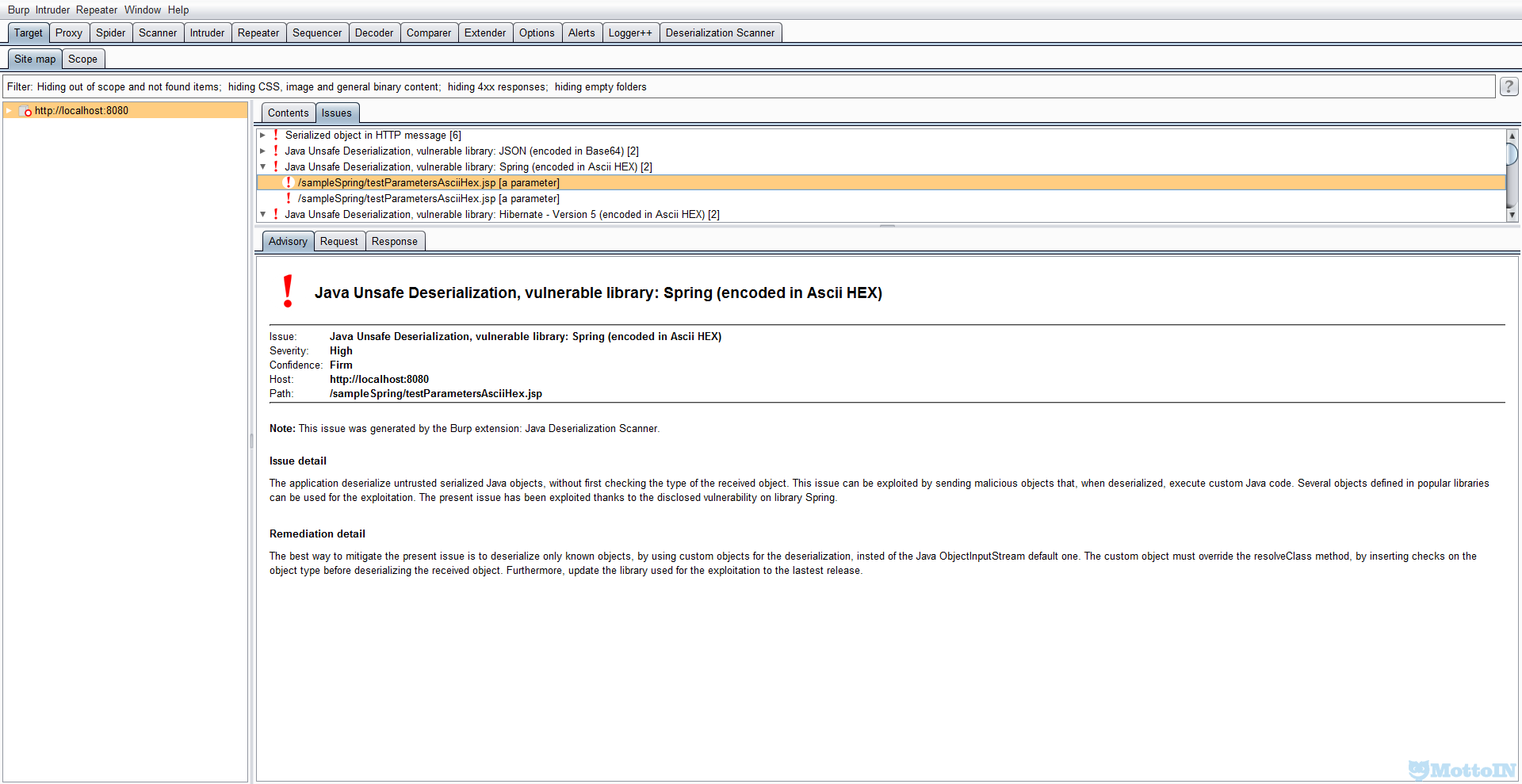Click the Remediation detail heading

click(x=317, y=534)
